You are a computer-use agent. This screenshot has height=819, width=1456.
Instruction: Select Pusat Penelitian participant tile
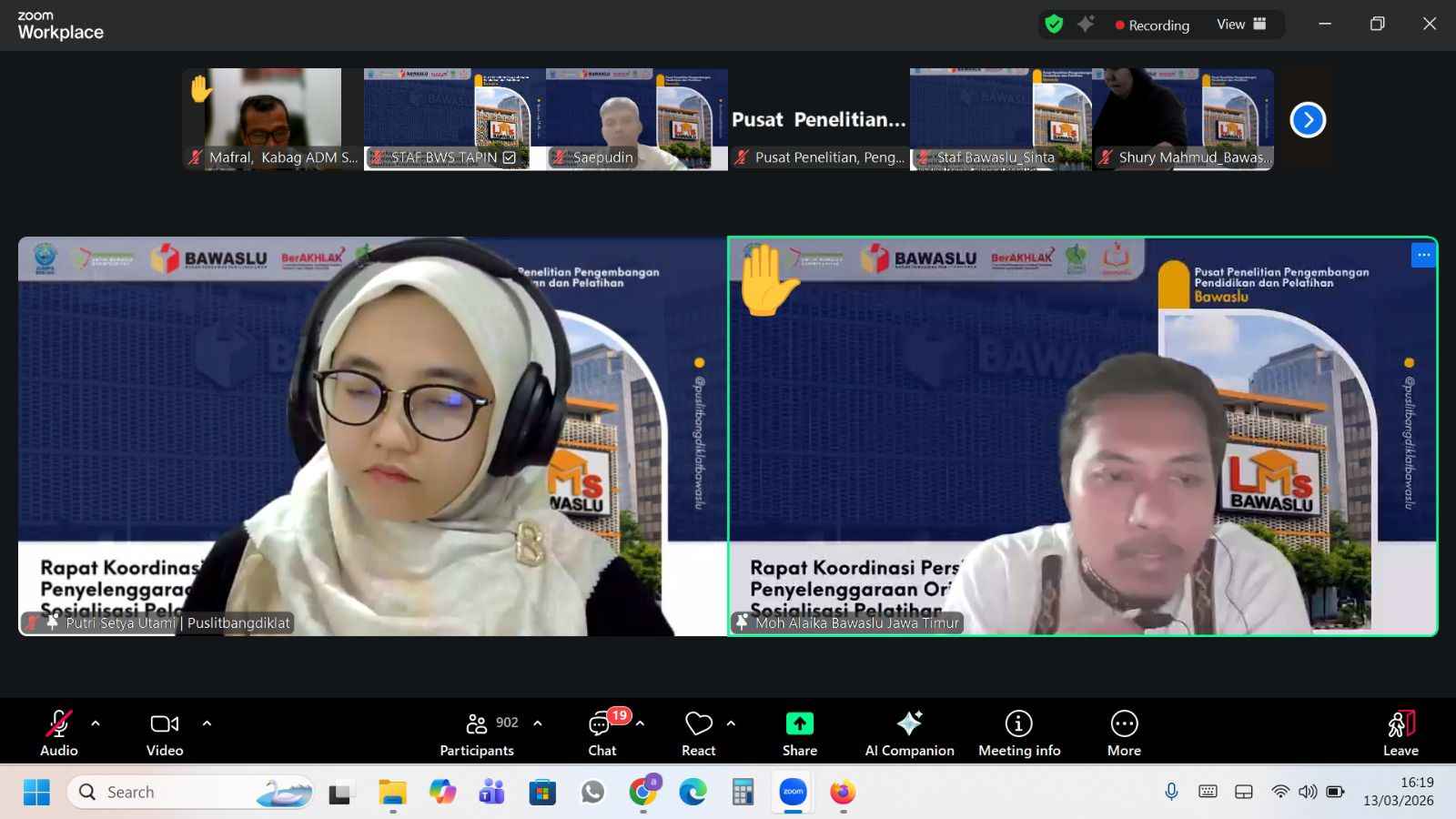coord(818,119)
